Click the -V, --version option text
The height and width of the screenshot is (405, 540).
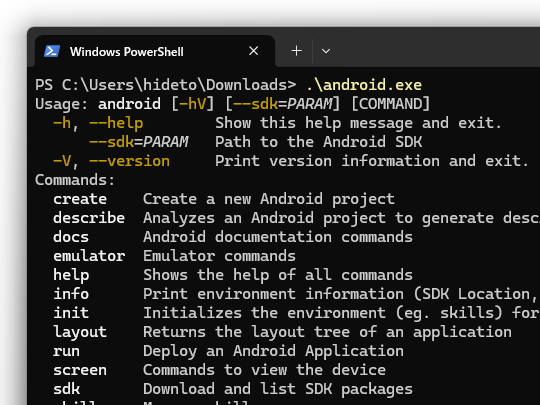click(111, 161)
